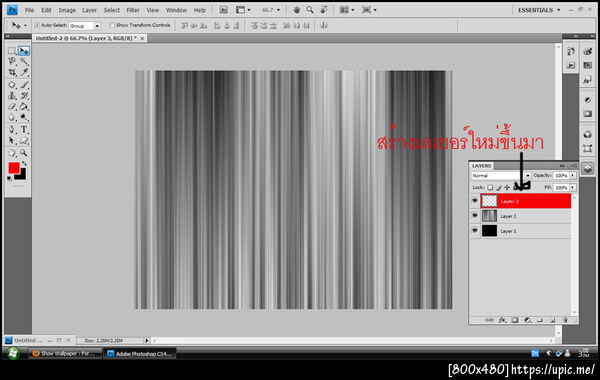The height and width of the screenshot is (380, 600).
Task: Select the History Brush tool
Action: pos(24,95)
